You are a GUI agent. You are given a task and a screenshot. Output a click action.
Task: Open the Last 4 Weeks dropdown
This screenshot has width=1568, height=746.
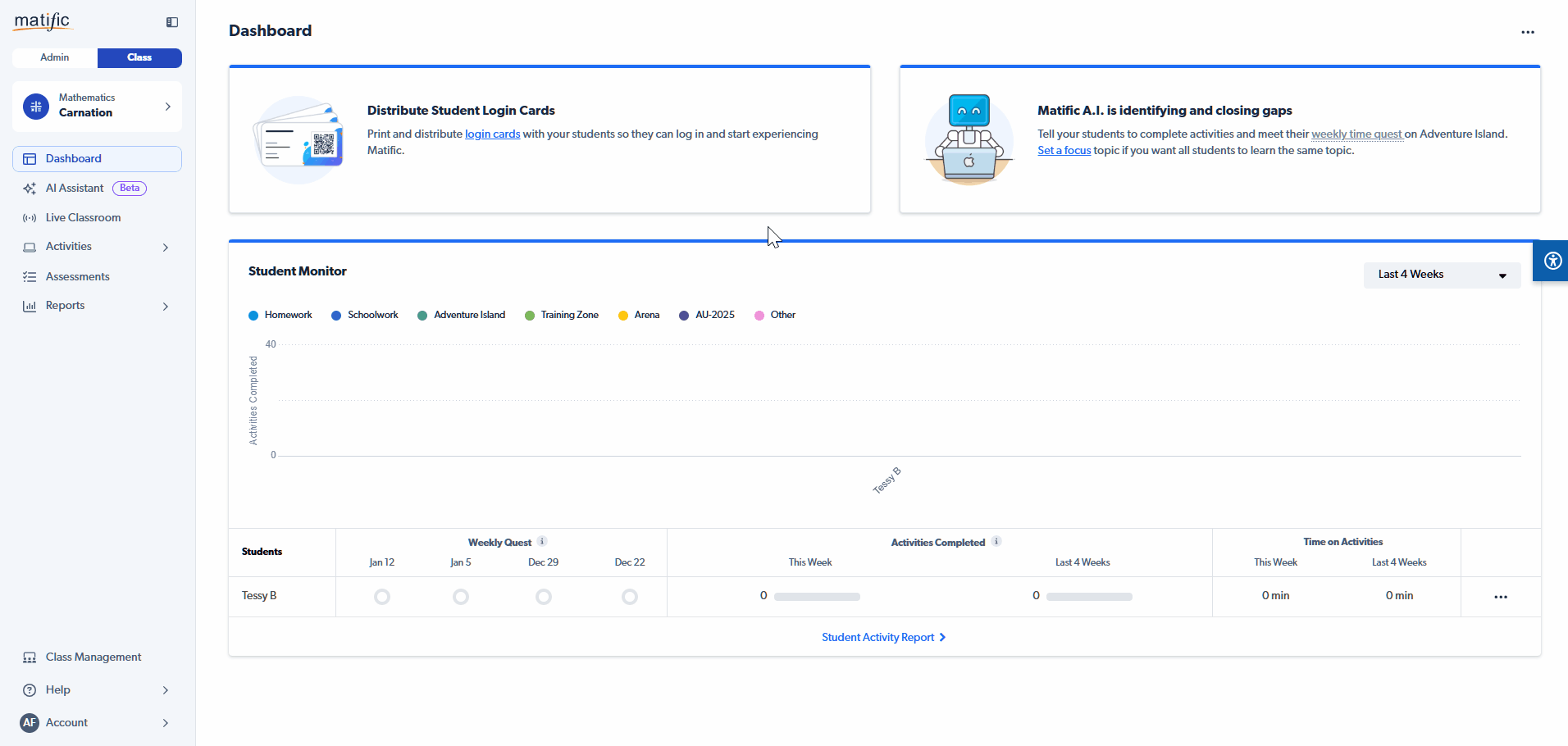(x=1441, y=275)
